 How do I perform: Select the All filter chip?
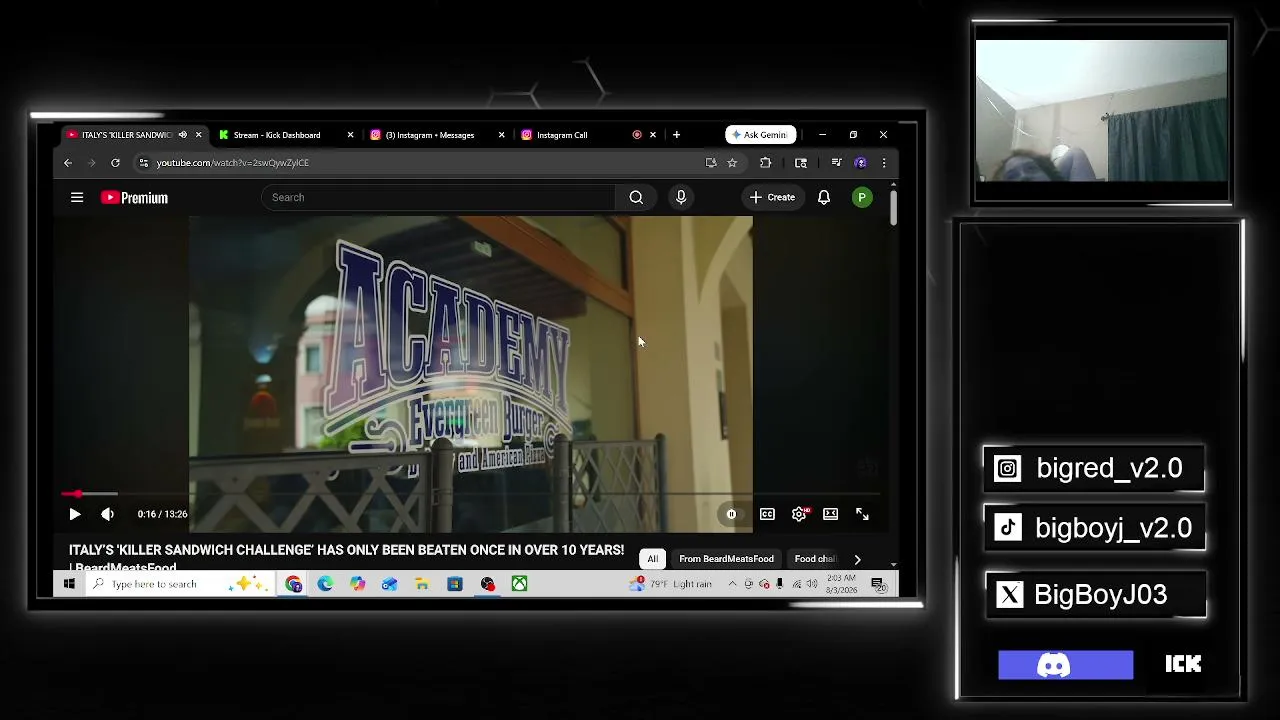pyautogui.click(x=652, y=559)
